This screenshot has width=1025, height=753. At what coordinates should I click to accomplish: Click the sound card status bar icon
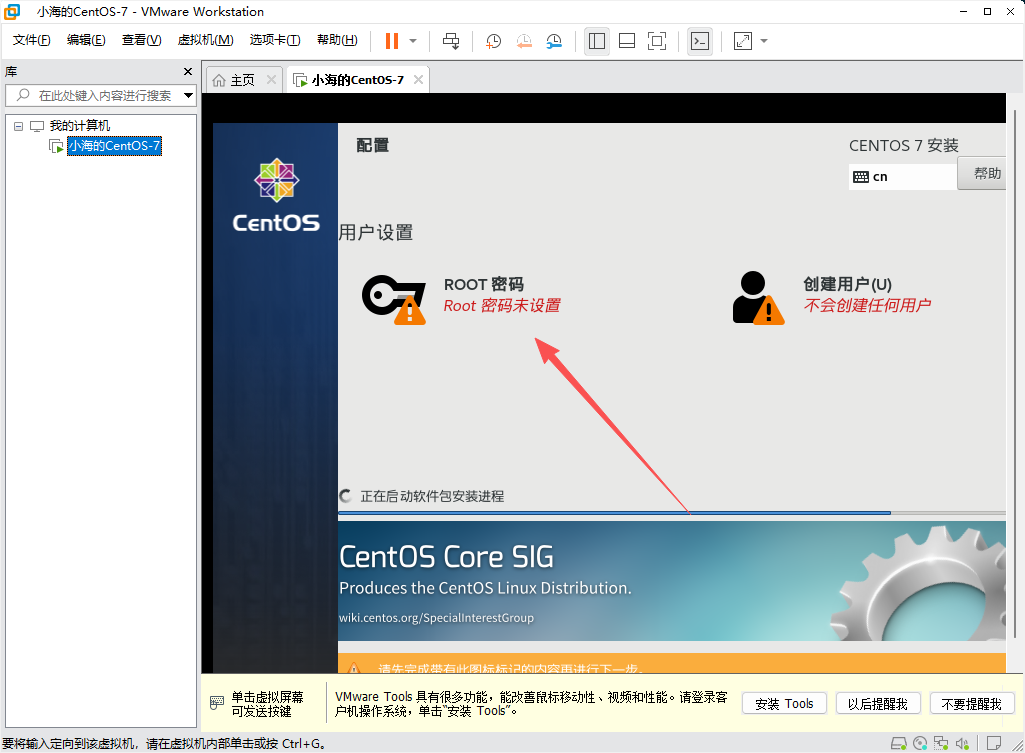coord(962,743)
